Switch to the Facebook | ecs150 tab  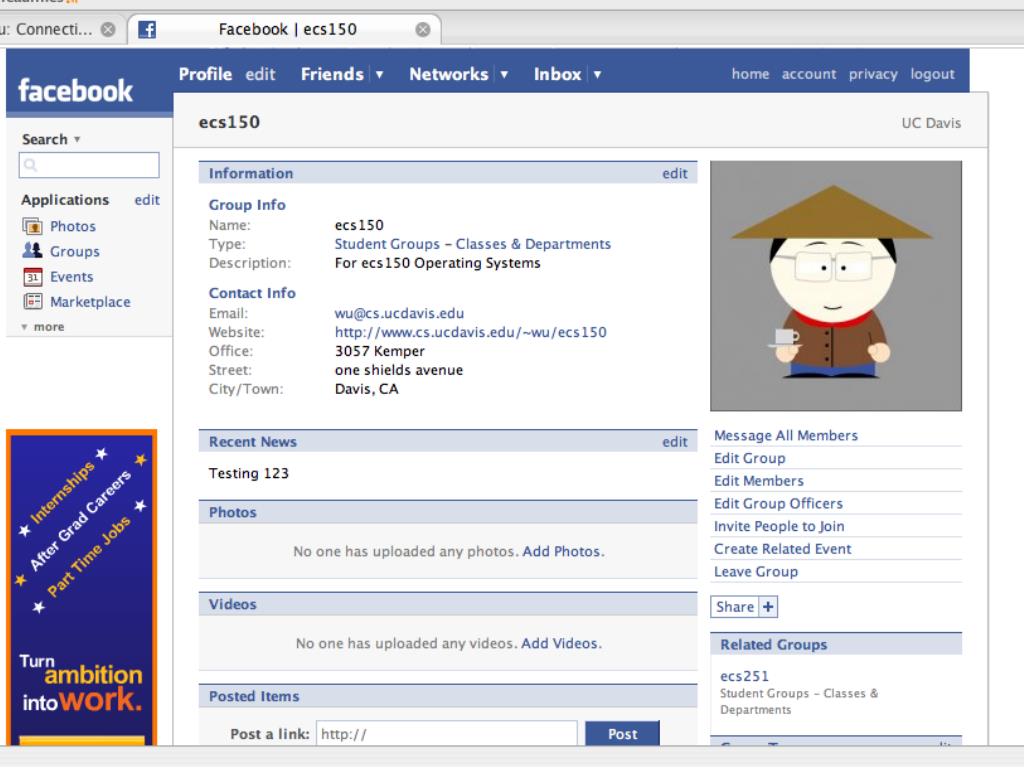point(285,29)
